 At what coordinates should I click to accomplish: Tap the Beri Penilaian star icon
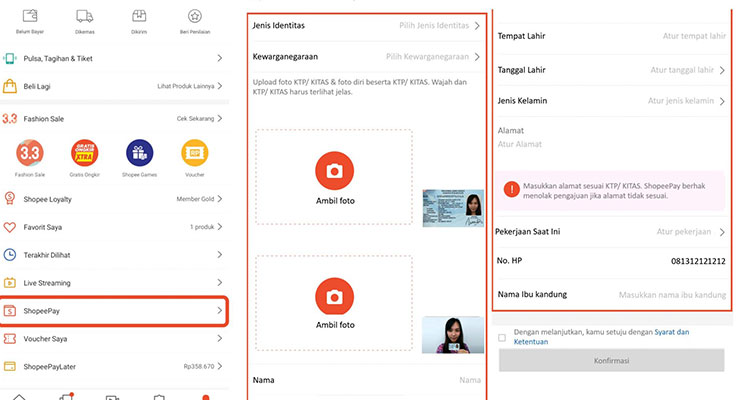click(194, 16)
